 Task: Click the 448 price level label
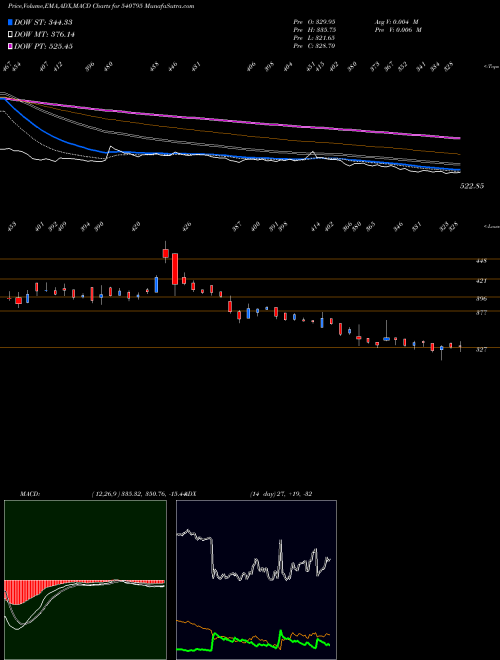(481, 261)
